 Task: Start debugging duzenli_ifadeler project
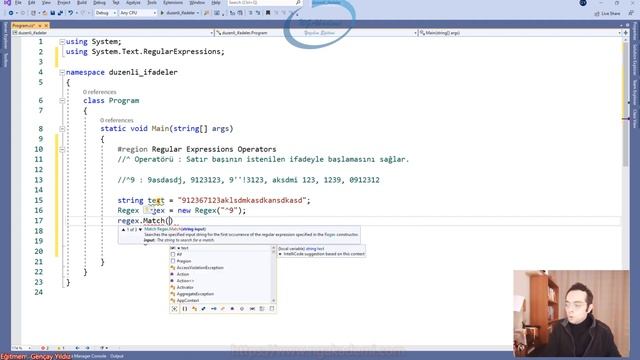click(x=180, y=13)
